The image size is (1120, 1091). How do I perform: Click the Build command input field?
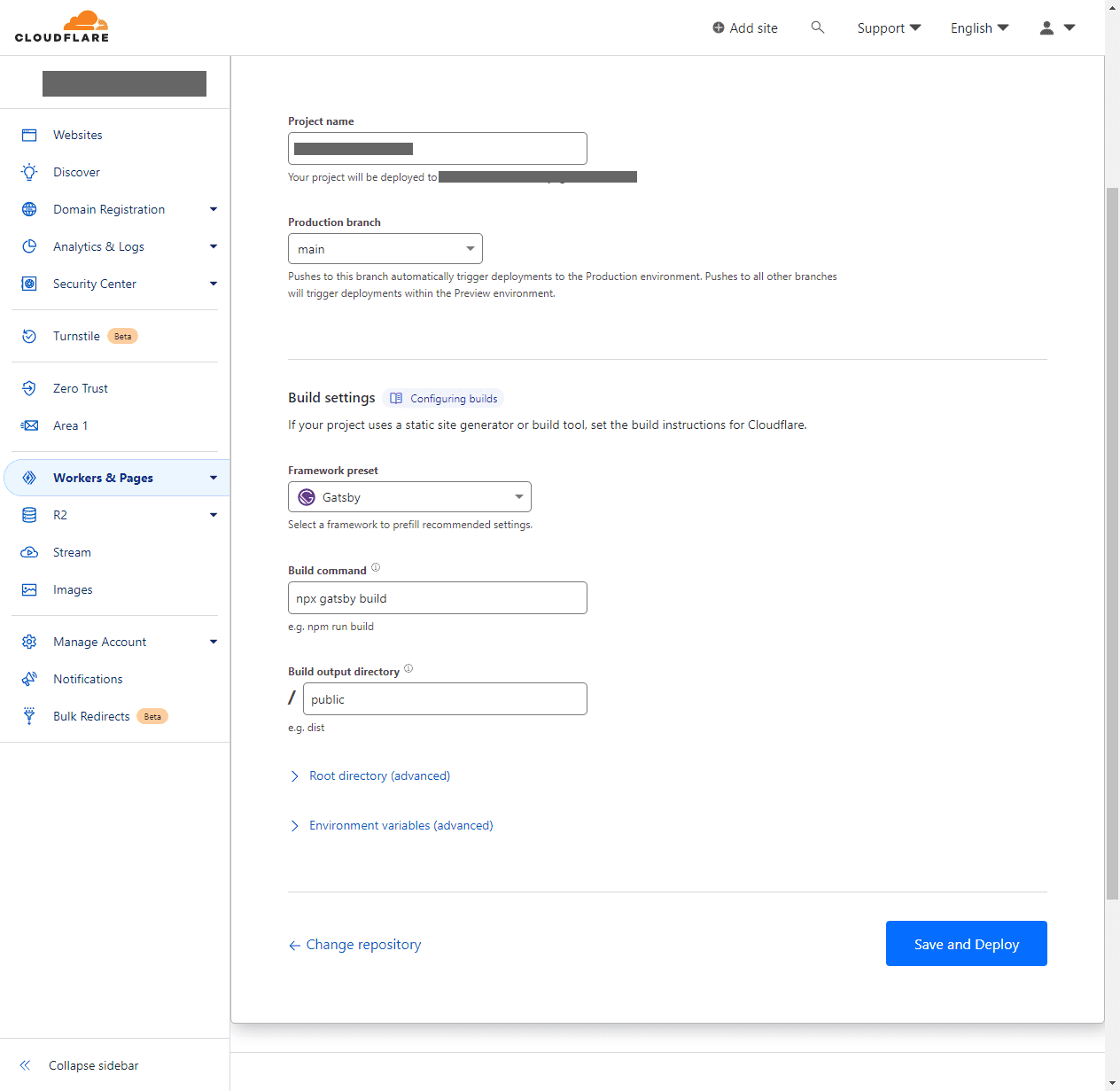[x=437, y=598]
